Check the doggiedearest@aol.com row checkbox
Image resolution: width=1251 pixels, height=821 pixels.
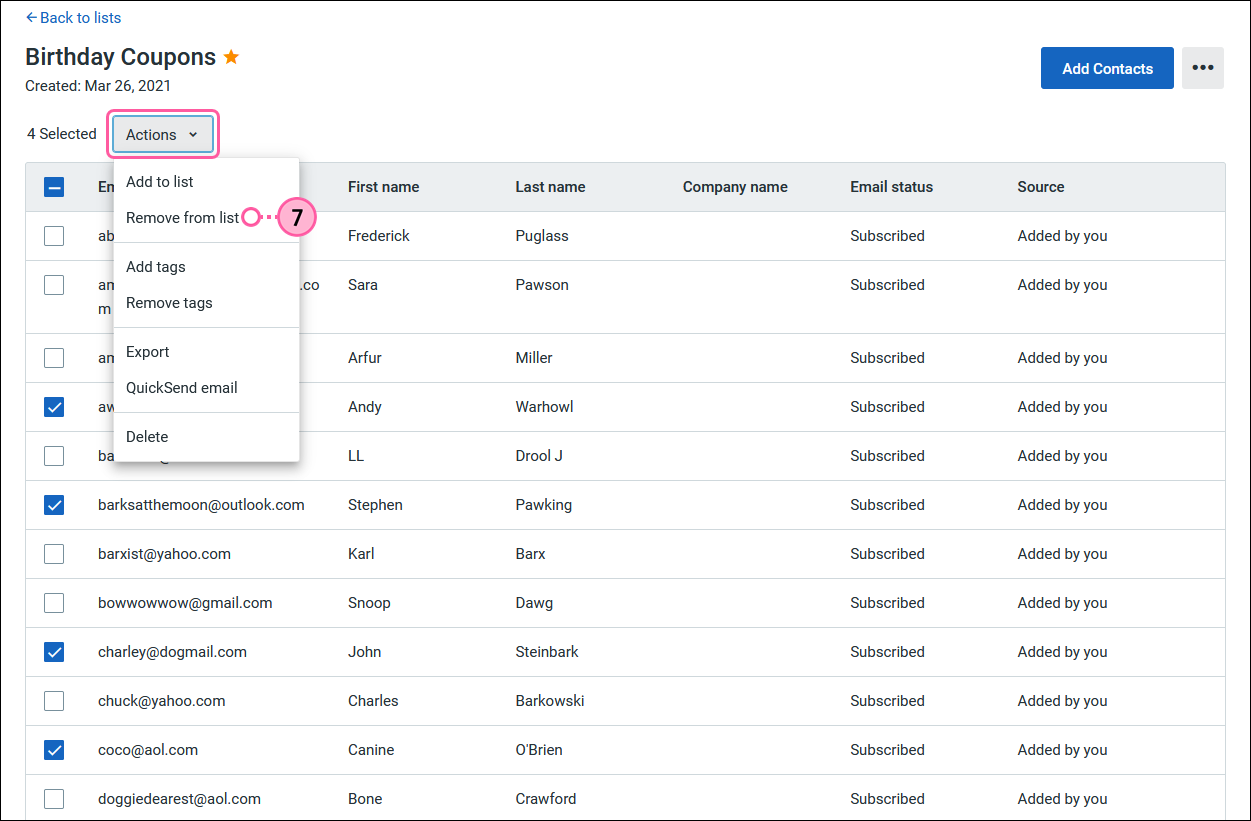tap(54, 799)
